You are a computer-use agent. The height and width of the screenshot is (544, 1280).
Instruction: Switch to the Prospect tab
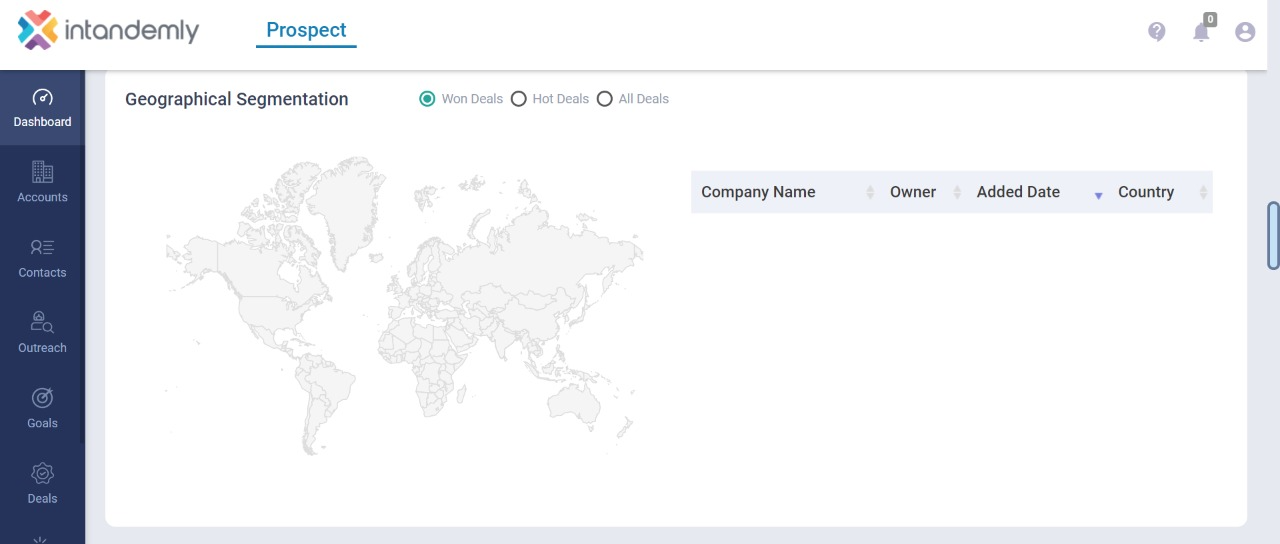306,30
